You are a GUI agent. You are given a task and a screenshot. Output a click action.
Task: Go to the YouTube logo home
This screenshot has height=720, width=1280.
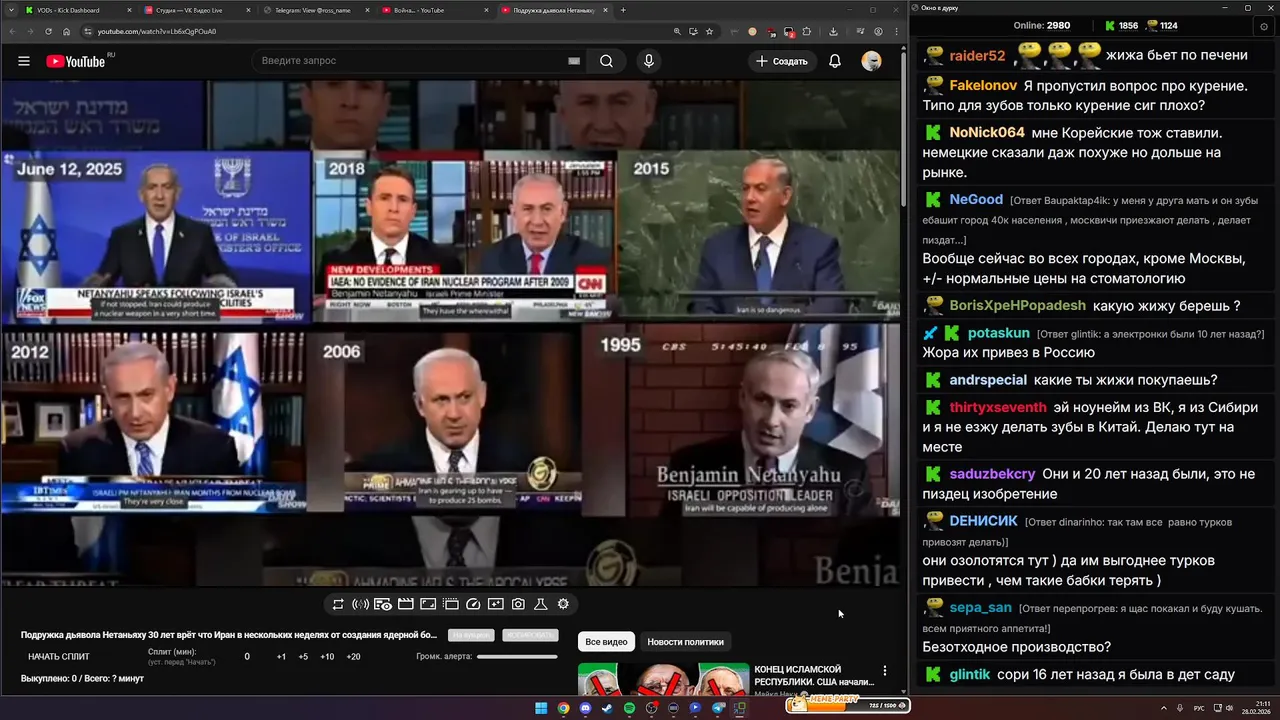pos(75,61)
